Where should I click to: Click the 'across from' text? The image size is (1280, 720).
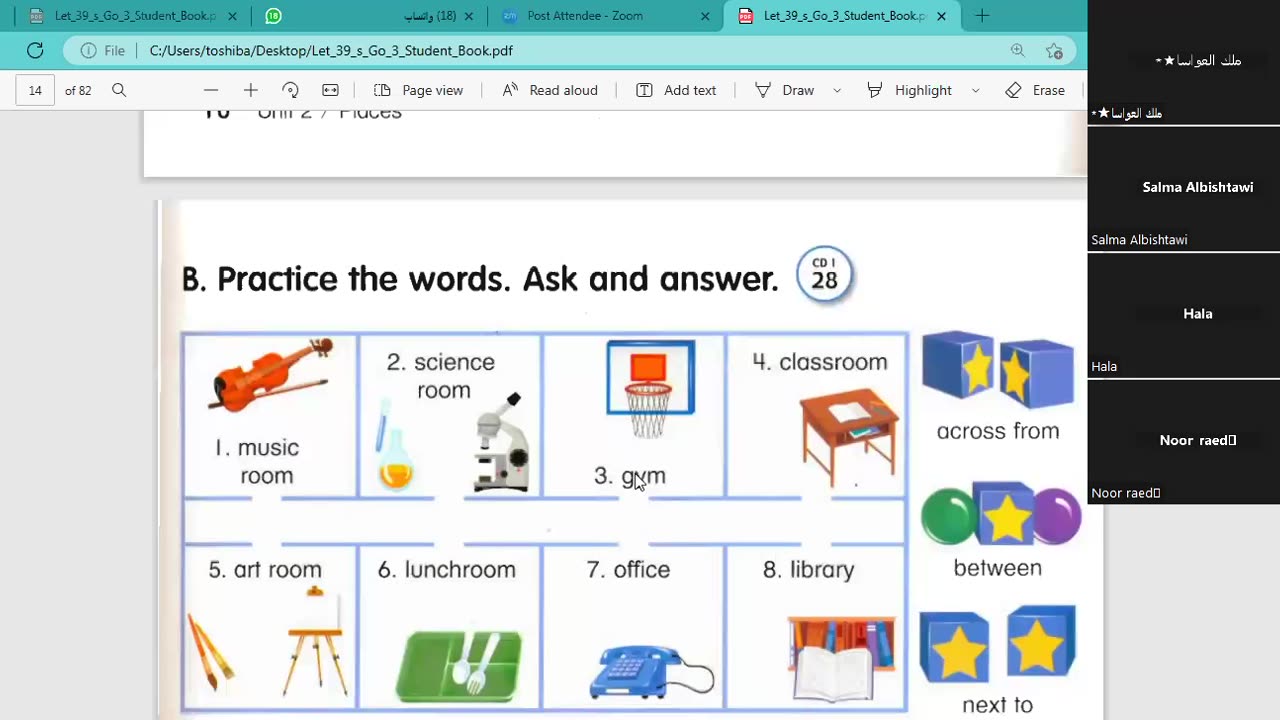pos(998,431)
